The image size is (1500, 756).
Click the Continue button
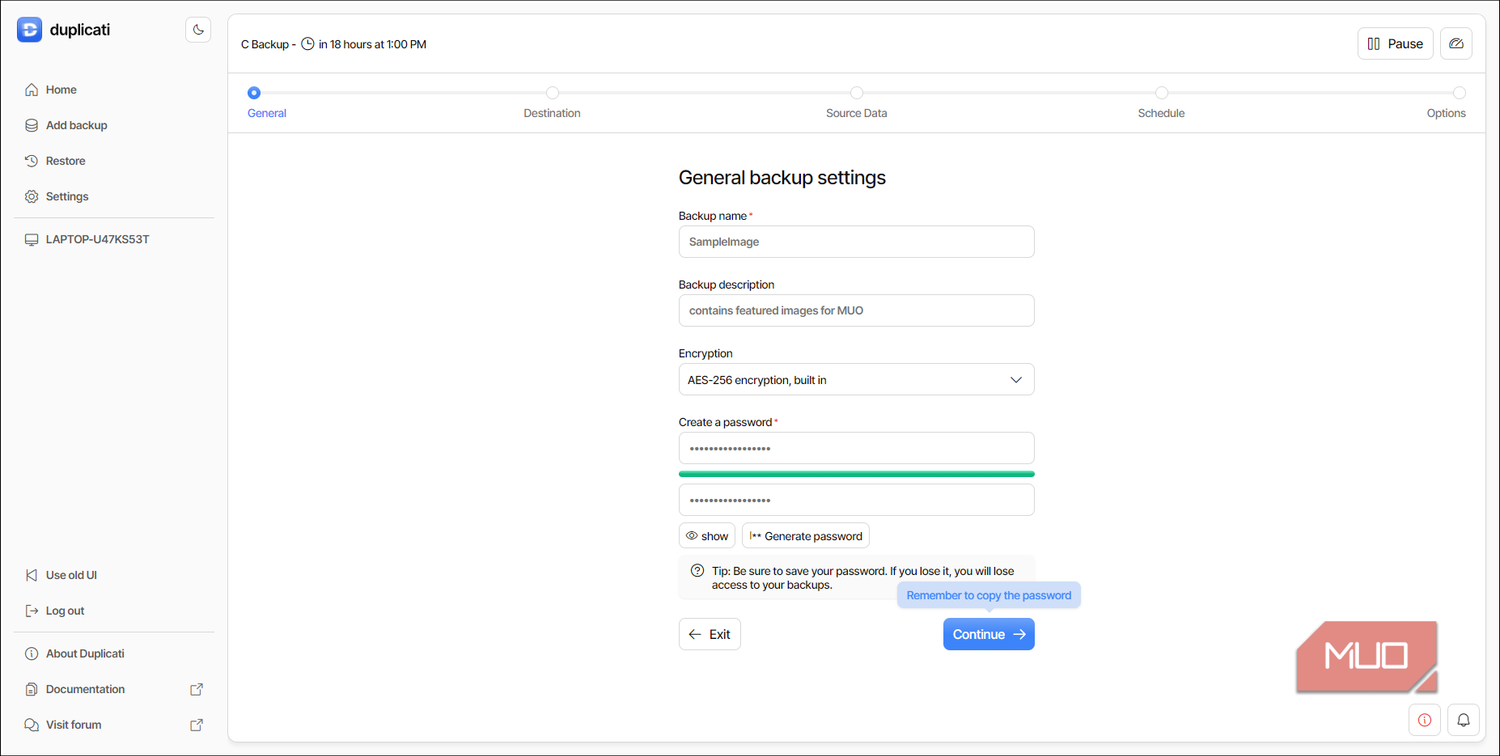pos(988,634)
